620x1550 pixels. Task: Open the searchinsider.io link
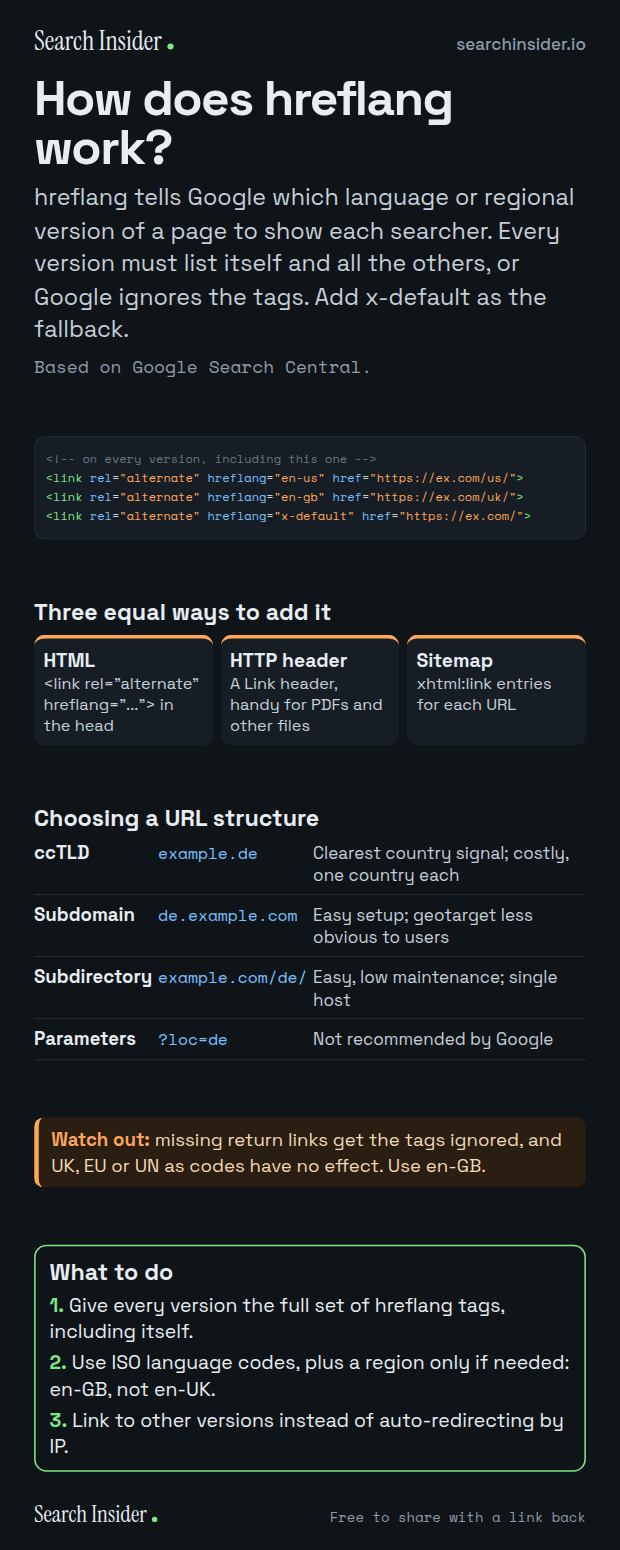[x=521, y=45]
